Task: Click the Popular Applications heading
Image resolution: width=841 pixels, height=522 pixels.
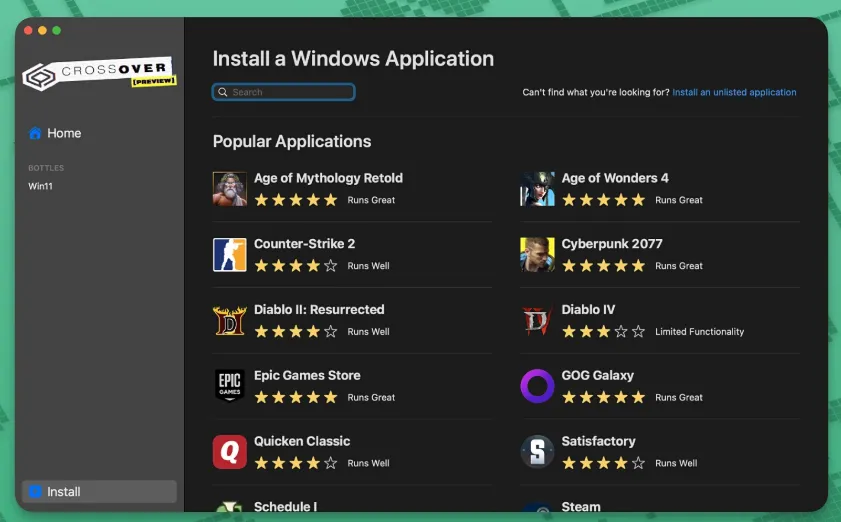Action: click(x=292, y=141)
